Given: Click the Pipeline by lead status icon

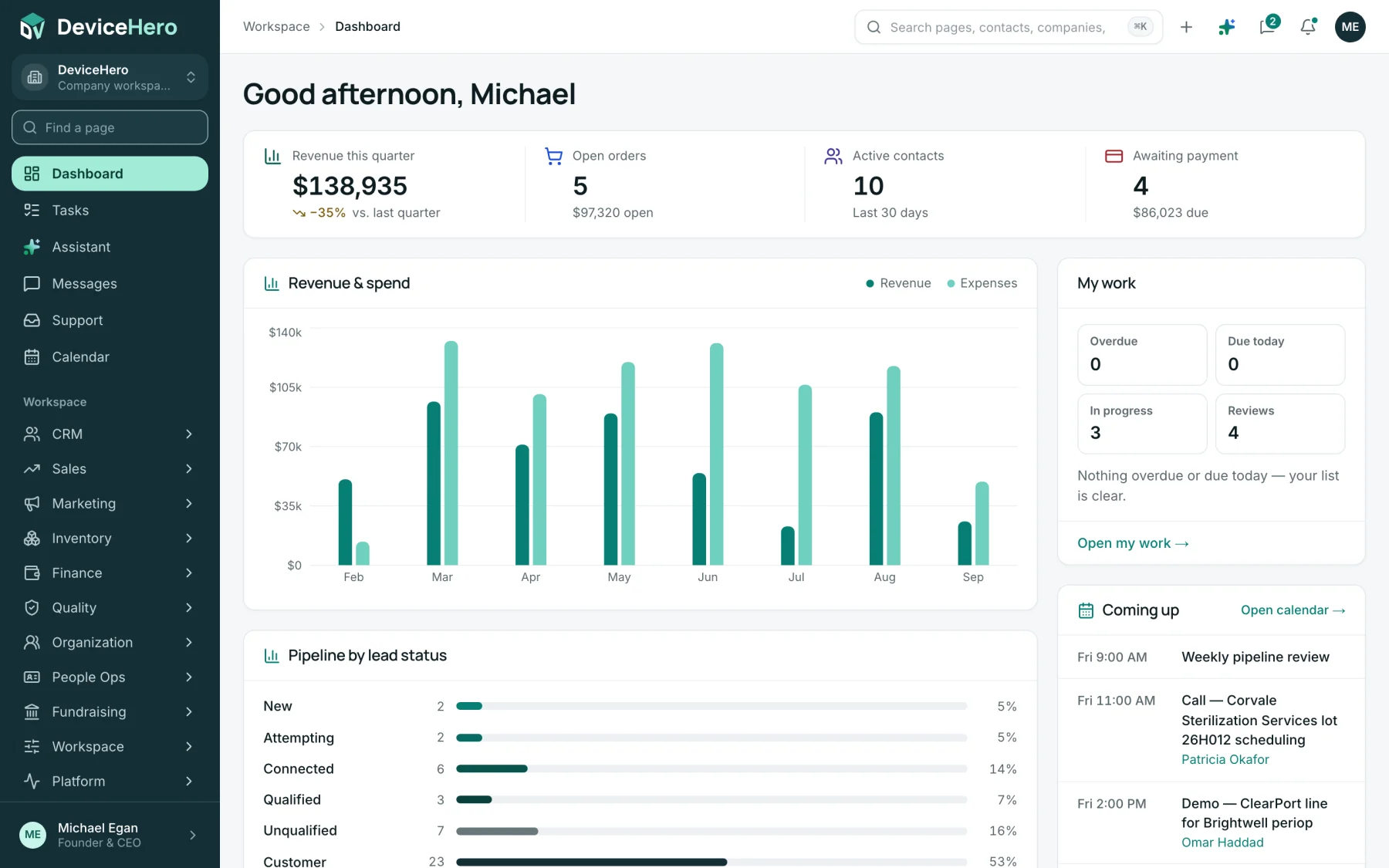Looking at the screenshot, I should [272, 656].
